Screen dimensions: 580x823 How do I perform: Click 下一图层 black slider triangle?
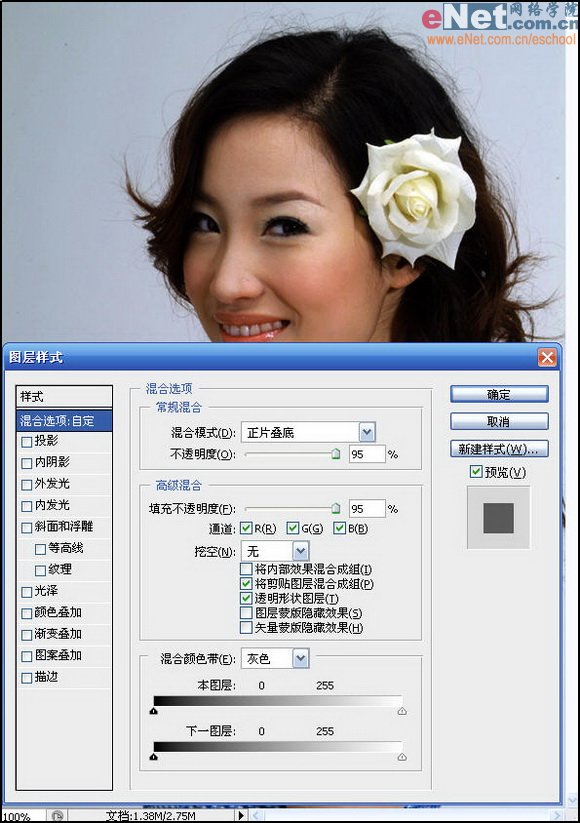click(x=154, y=757)
